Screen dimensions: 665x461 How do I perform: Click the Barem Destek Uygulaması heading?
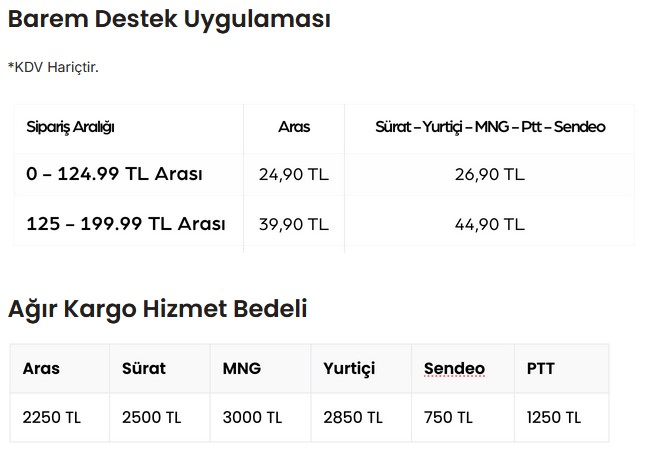(169, 20)
